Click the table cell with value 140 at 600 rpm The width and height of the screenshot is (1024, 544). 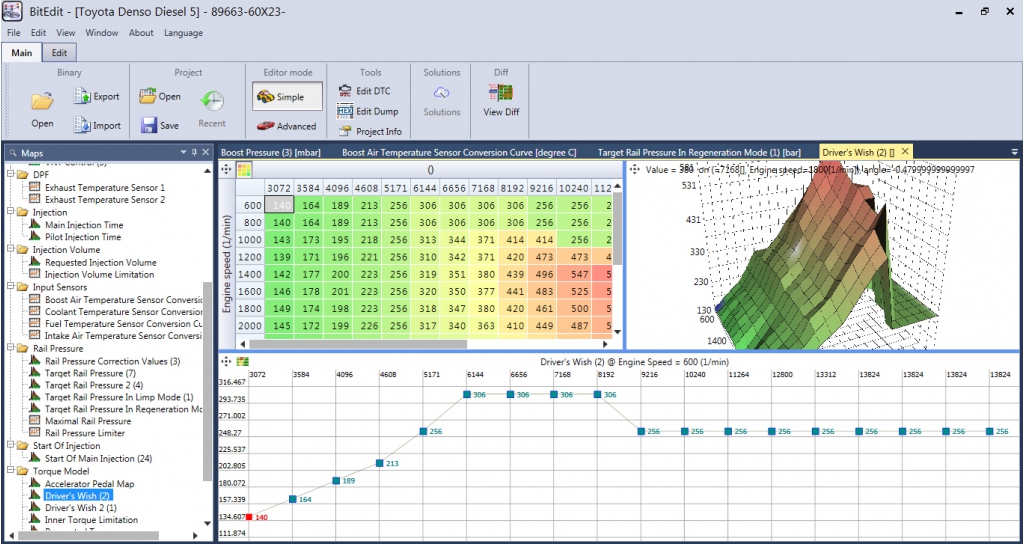pyautogui.click(x=280, y=204)
